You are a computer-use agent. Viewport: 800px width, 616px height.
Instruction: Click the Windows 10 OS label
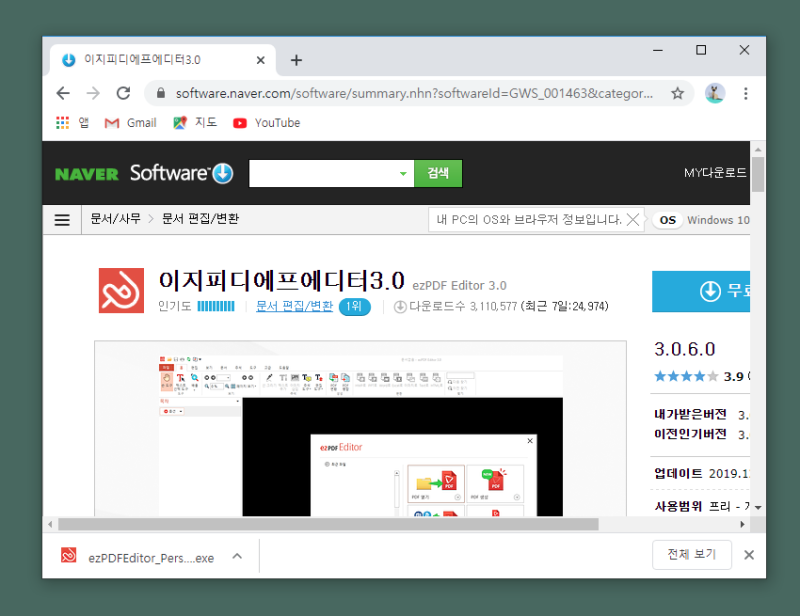coord(718,220)
